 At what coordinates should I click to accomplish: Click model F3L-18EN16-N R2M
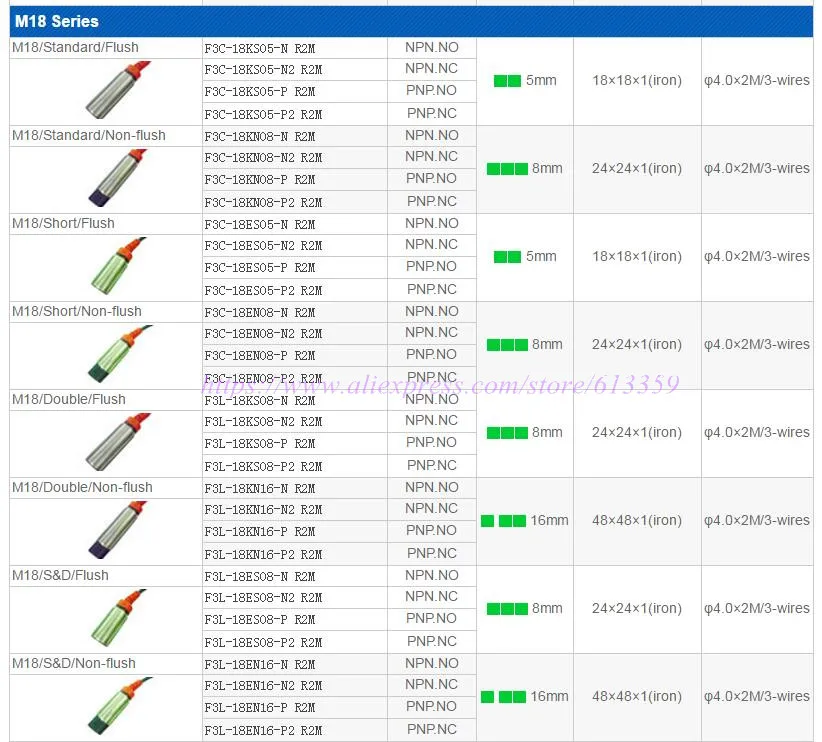click(x=260, y=665)
